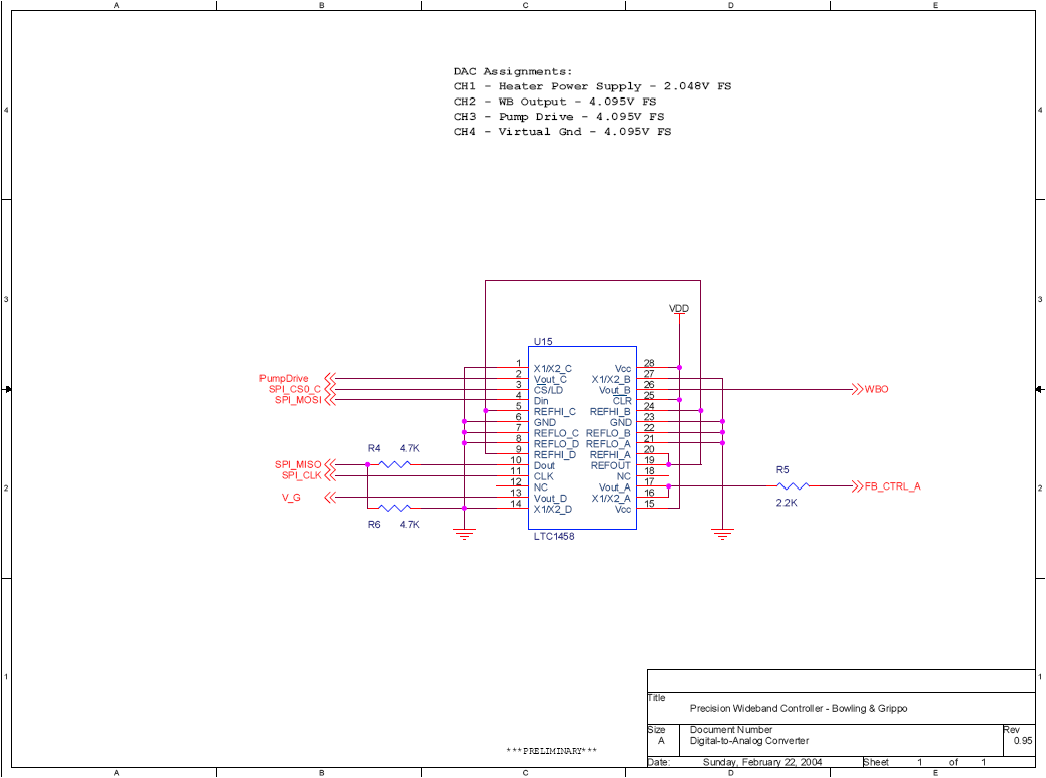Select the CH4 Virtual Gnd note line

pos(562,132)
